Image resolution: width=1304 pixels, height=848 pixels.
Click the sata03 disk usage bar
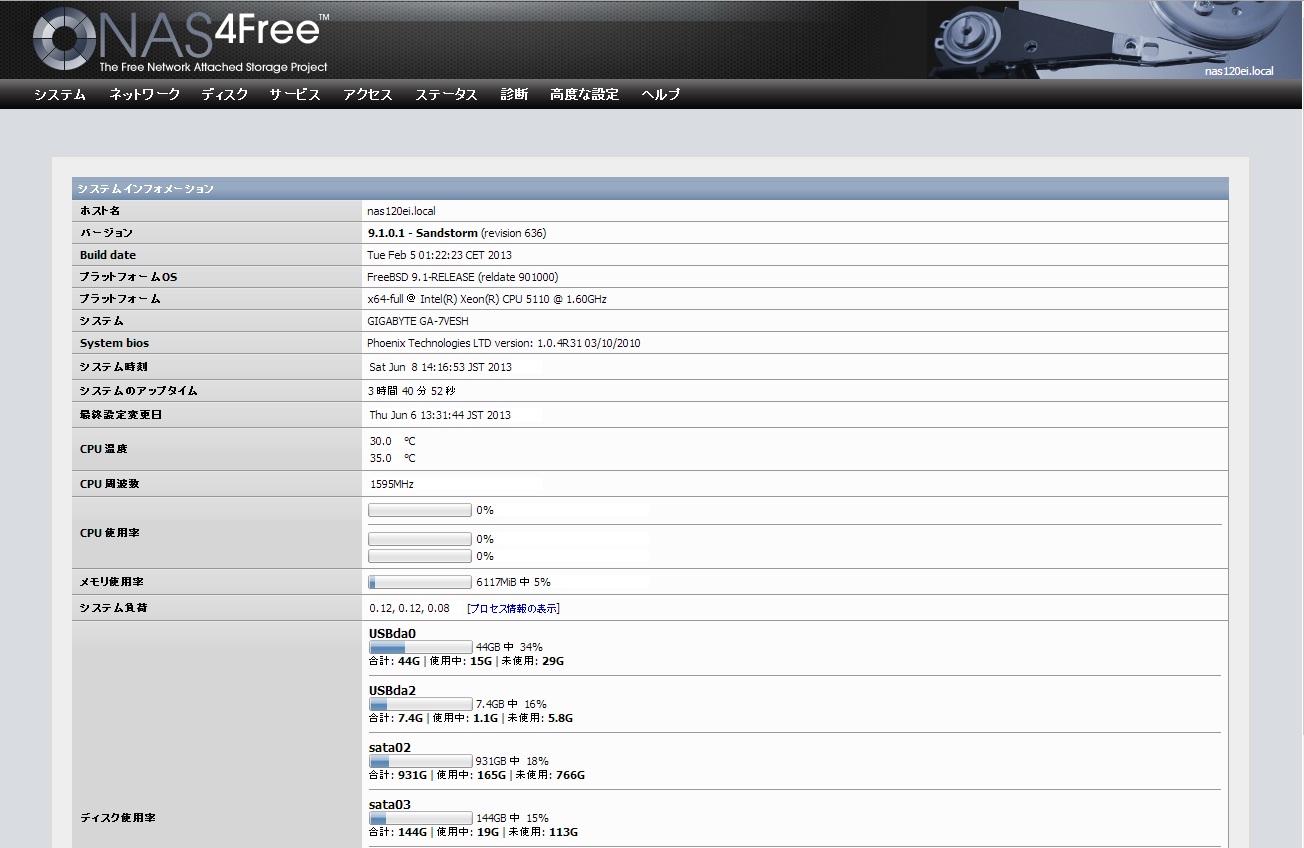tap(420, 818)
